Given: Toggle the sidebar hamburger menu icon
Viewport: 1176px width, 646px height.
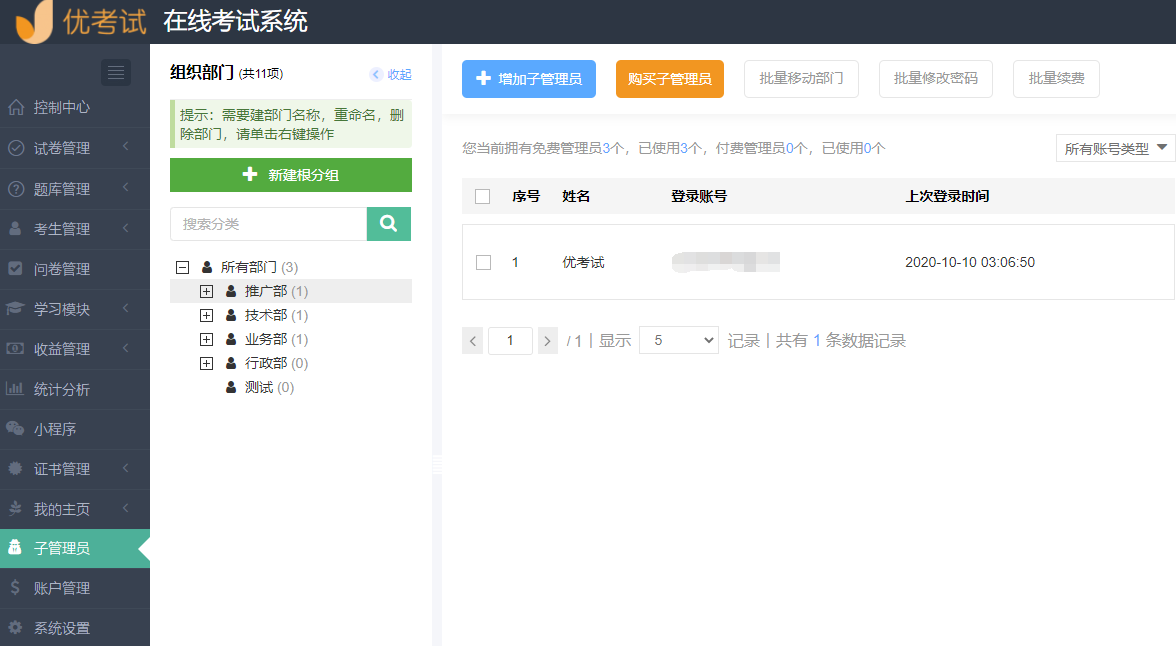Looking at the screenshot, I should [x=116, y=72].
